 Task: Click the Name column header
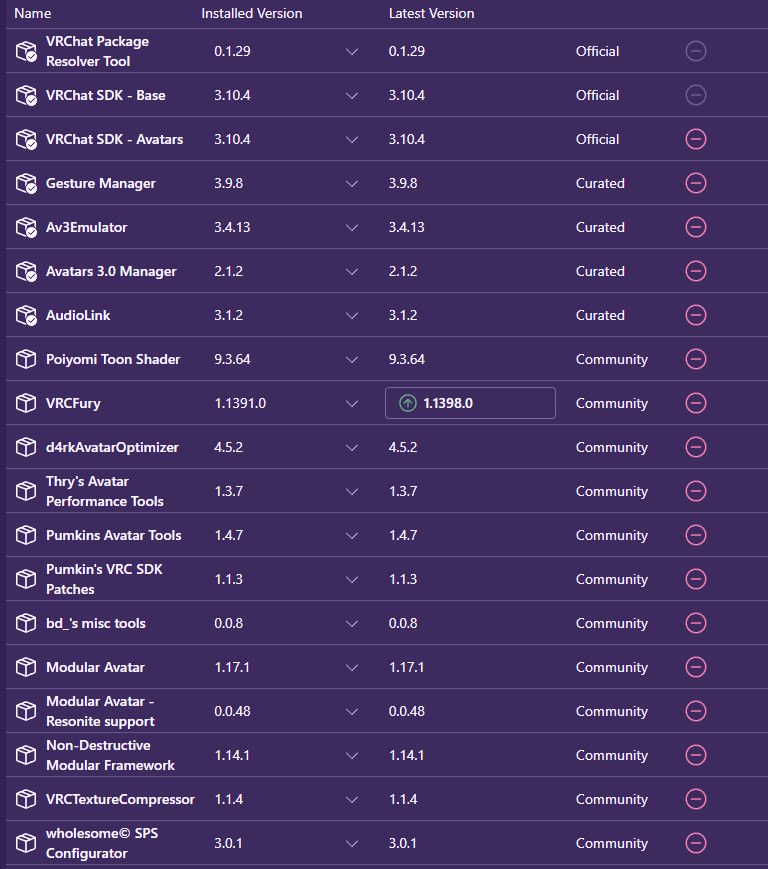(33, 13)
